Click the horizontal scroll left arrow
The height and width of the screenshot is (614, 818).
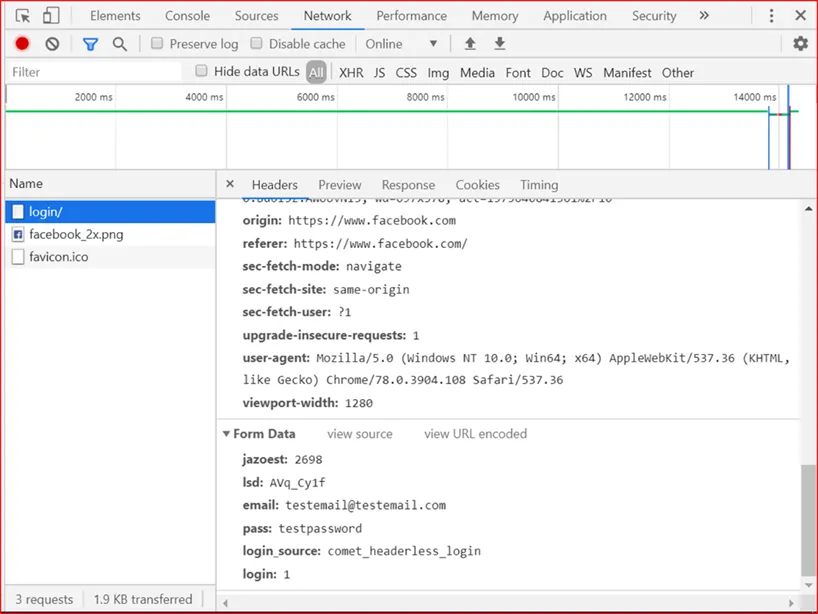point(225,603)
